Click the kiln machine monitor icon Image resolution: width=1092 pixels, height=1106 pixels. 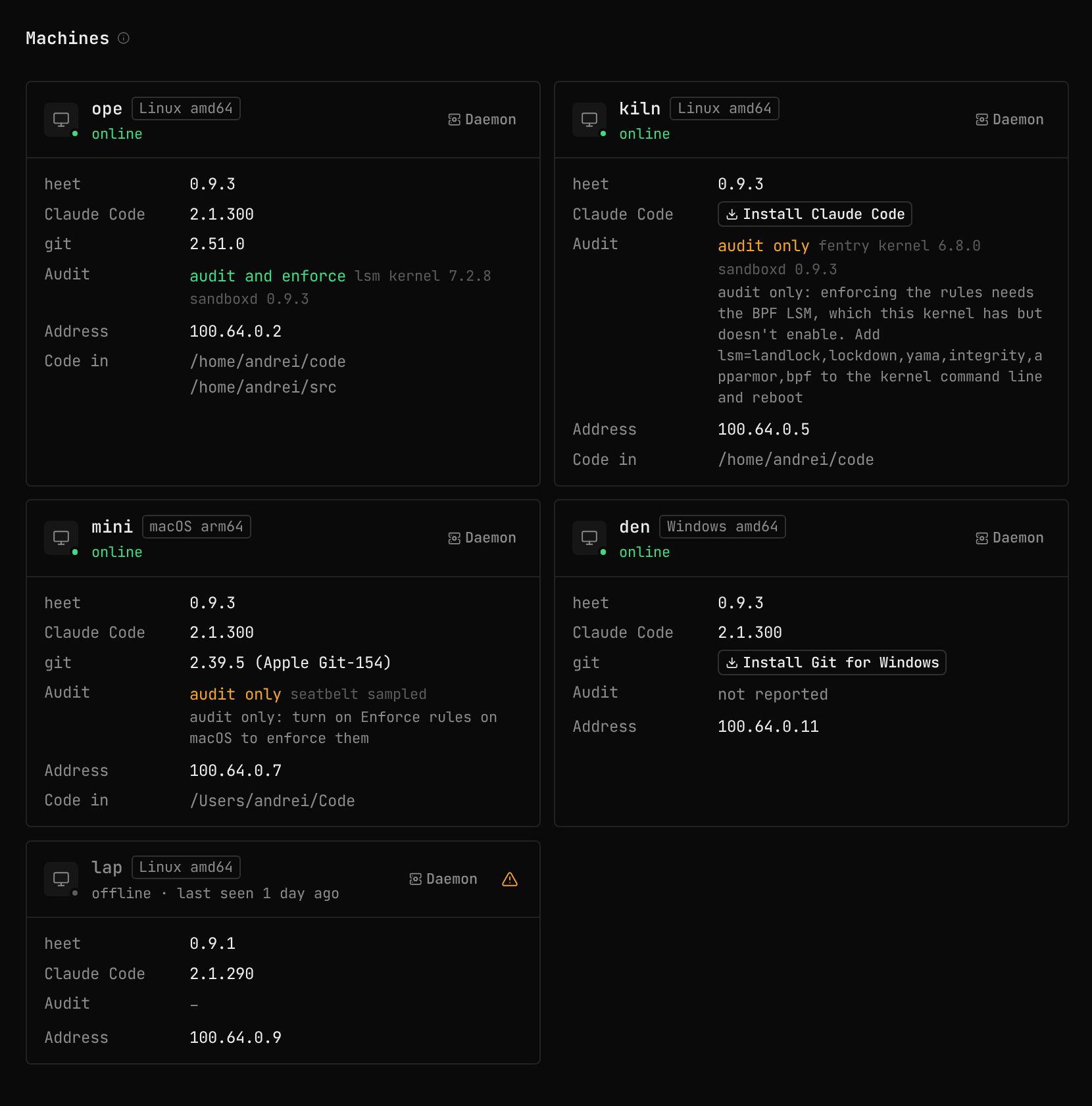(x=589, y=120)
